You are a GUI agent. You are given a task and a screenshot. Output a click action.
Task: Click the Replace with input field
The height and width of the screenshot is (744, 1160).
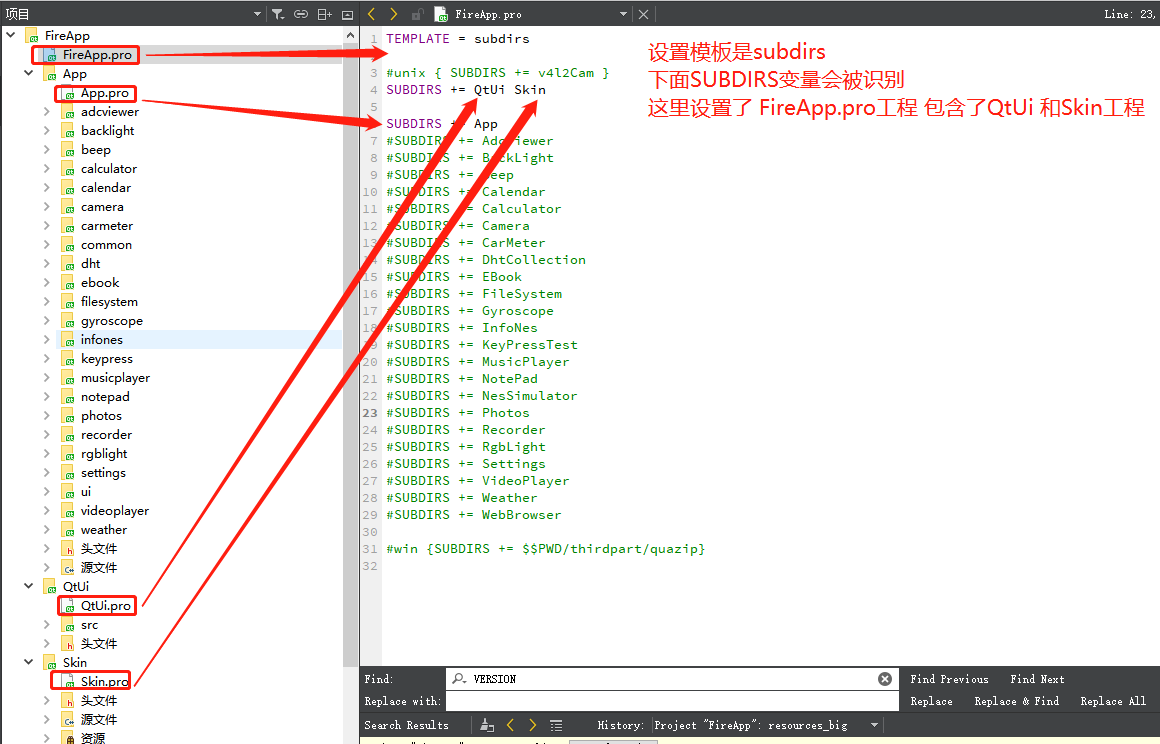tap(672, 701)
